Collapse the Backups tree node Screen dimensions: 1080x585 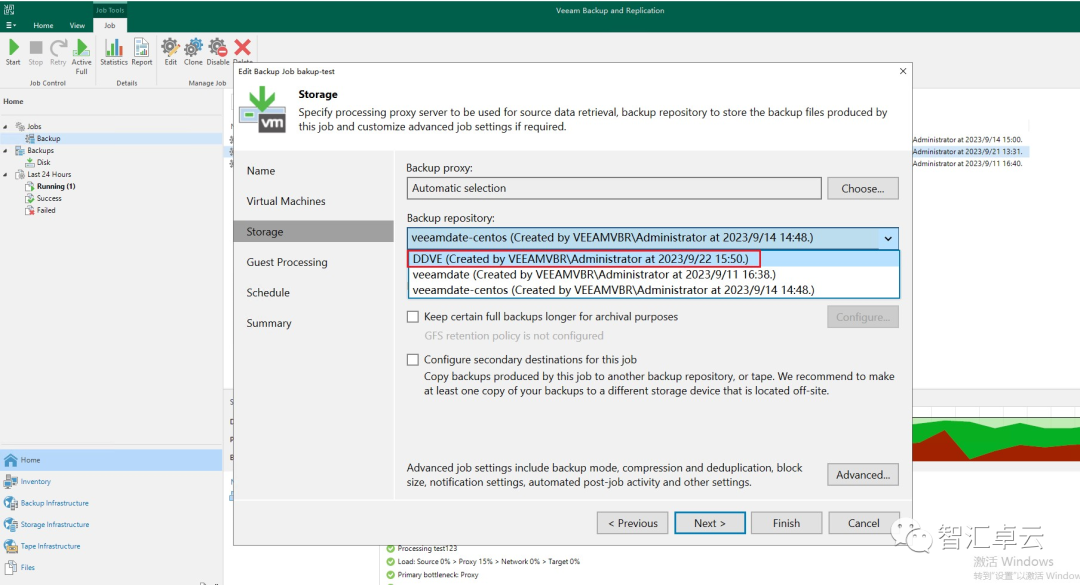(6, 150)
